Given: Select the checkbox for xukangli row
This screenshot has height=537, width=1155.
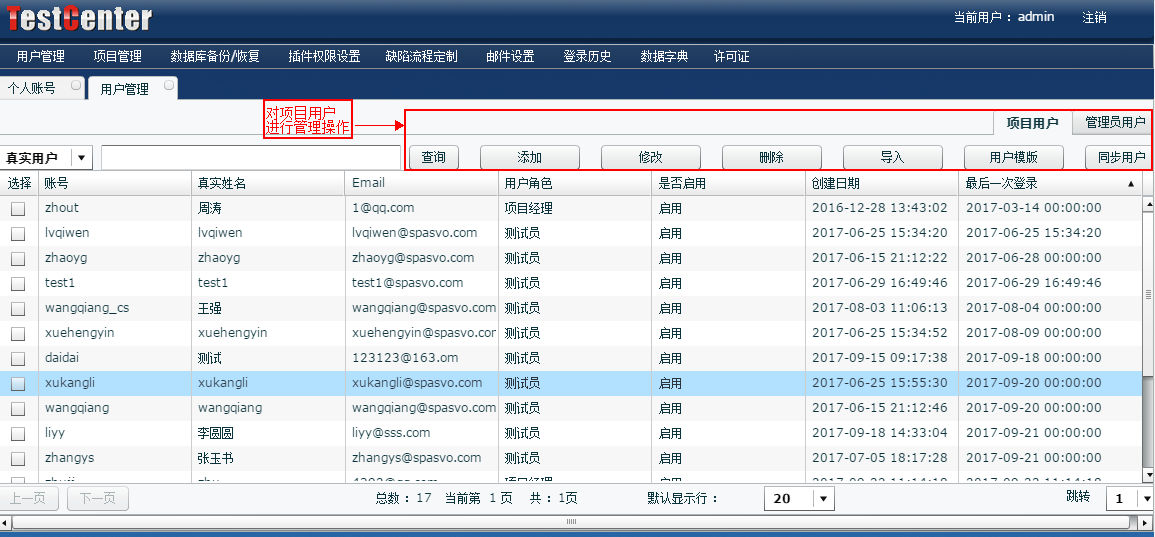Looking at the screenshot, I should click(18, 384).
